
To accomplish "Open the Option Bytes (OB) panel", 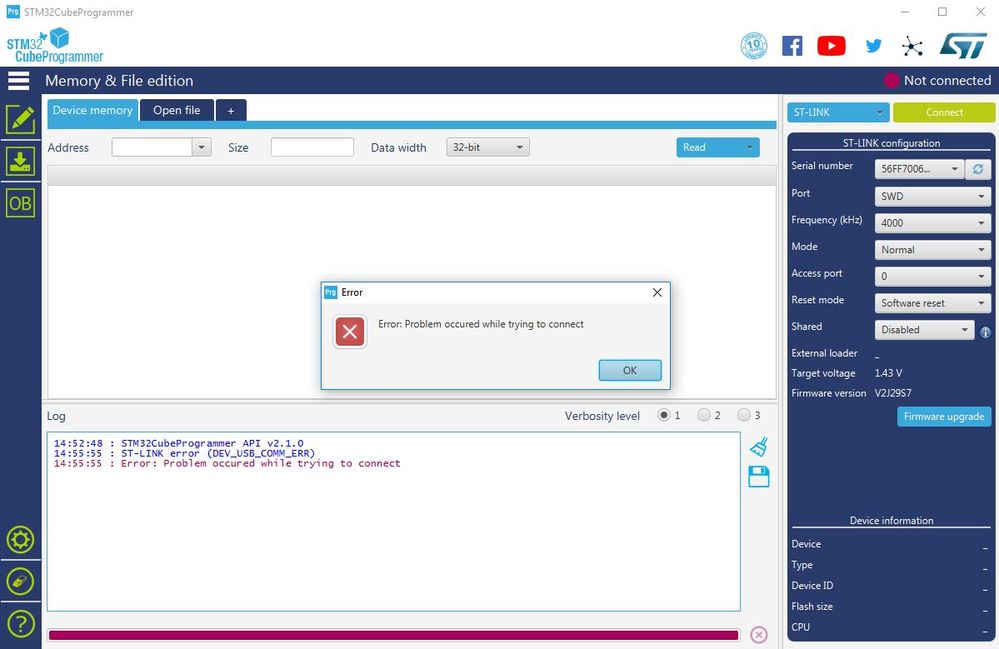I will coord(20,203).
